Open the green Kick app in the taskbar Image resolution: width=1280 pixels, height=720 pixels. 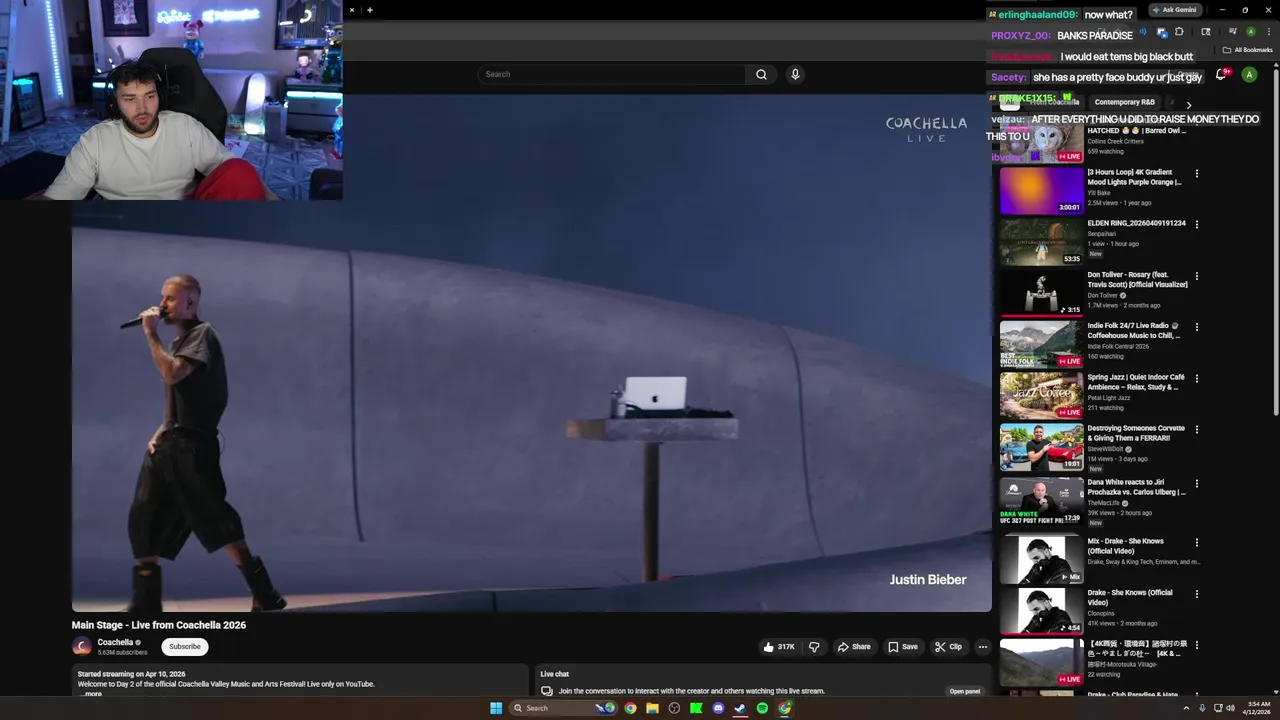click(696, 708)
